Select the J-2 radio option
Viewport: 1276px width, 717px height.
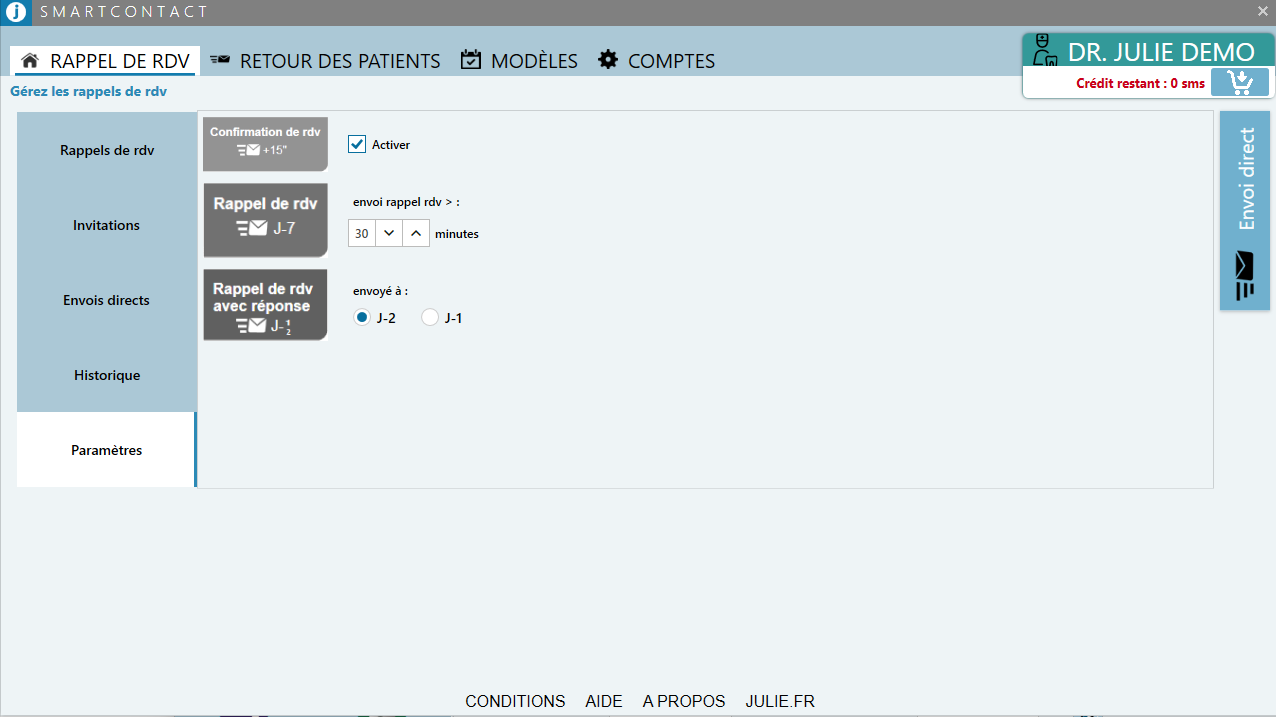pos(362,317)
